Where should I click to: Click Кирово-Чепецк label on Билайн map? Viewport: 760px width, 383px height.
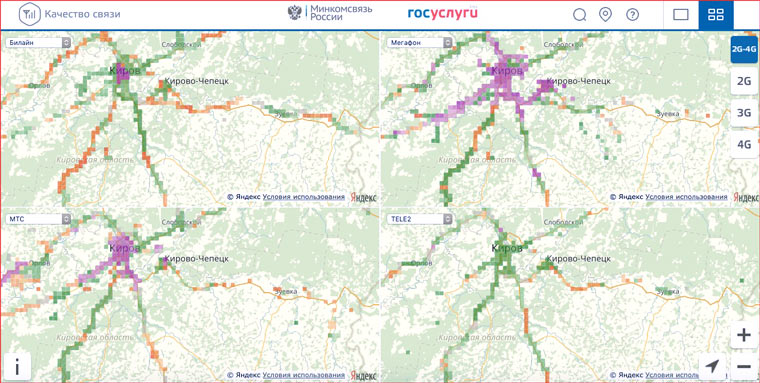[x=197, y=81]
